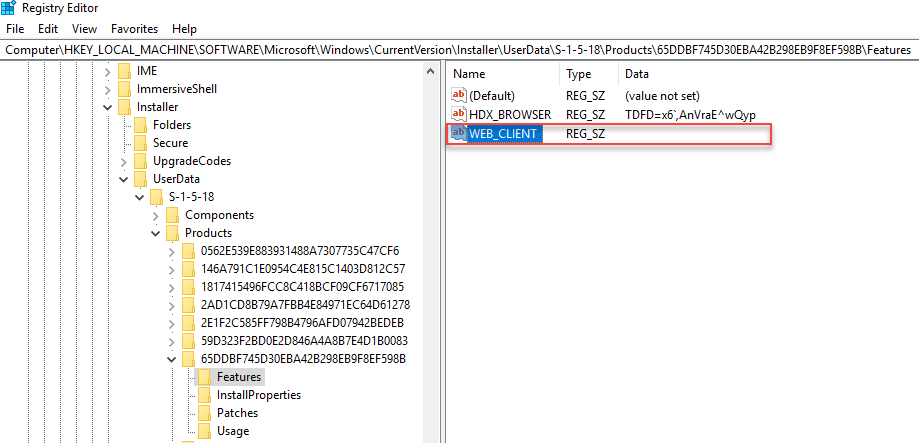Select the 1817415496FCC8C418BCF09CF6717085 tree item
Screen dimensions: 919x443
click(x=302, y=287)
